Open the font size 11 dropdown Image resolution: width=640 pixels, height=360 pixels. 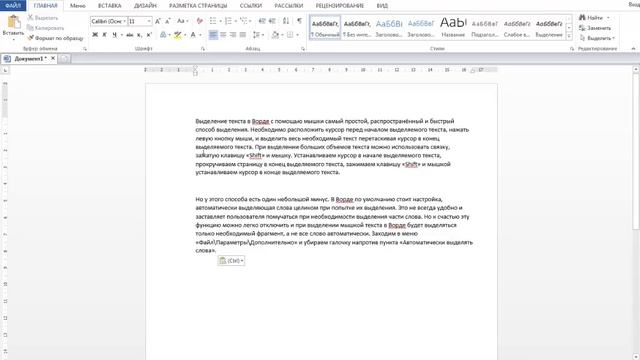149,21
